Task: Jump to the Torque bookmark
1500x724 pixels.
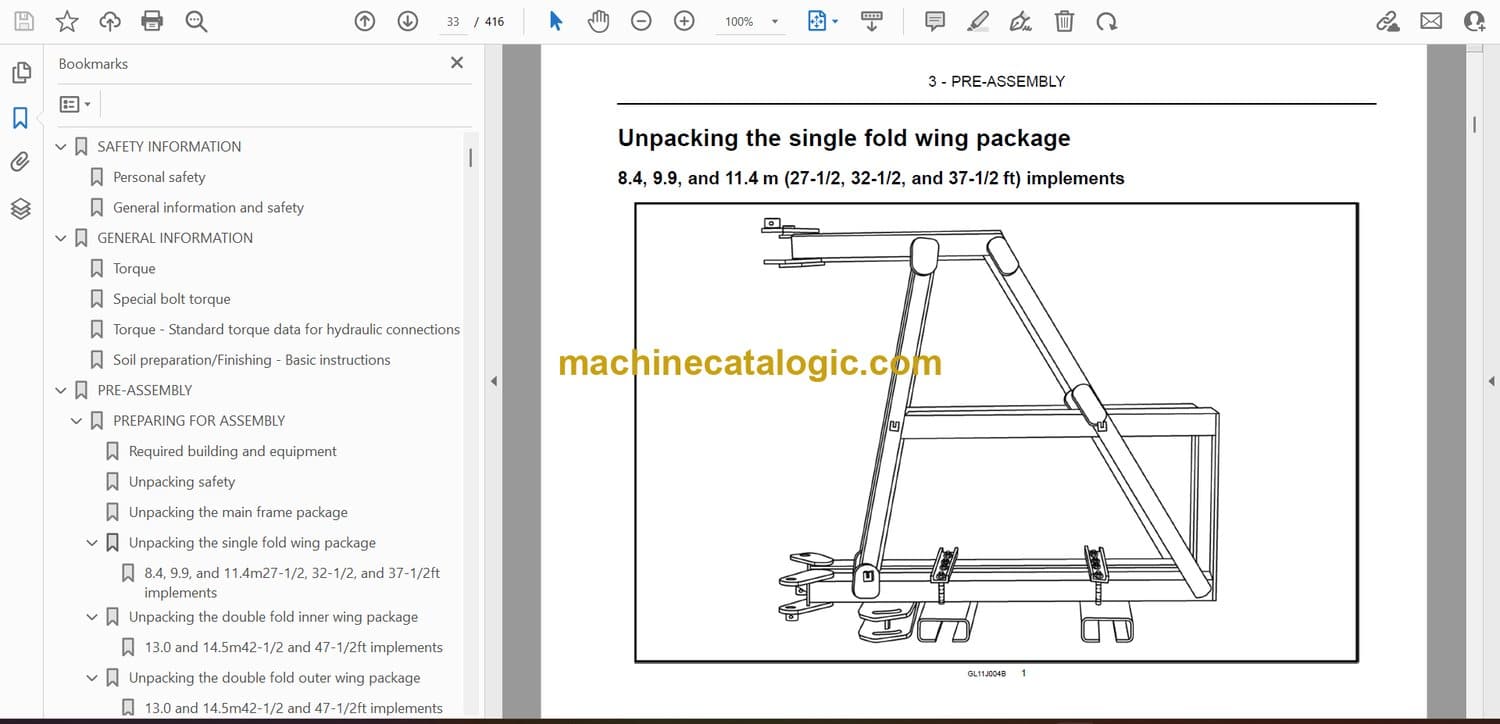Action: coord(134,268)
